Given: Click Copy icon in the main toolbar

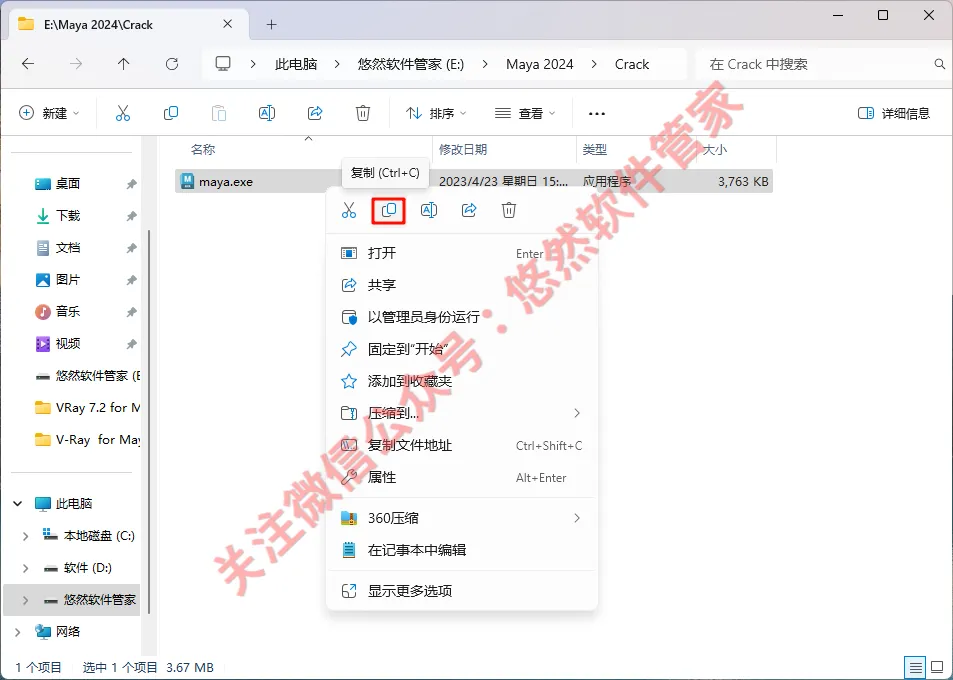Looking at the screenshot, I should (171, 113).
